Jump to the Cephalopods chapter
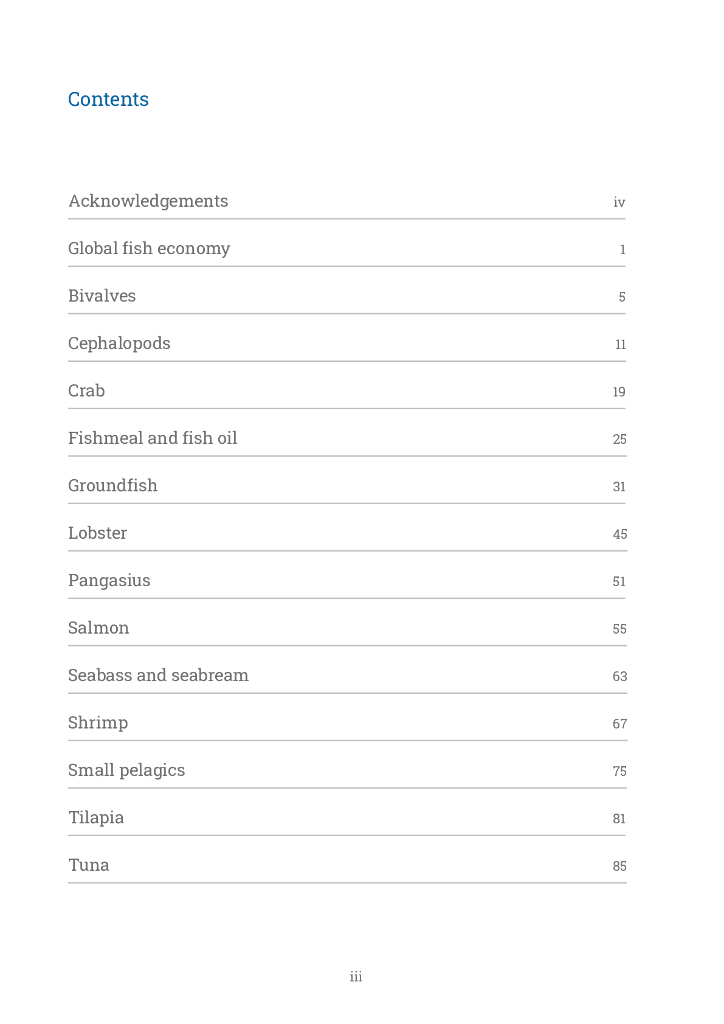This screenshot has width=724, height=1024. point(119,344)
